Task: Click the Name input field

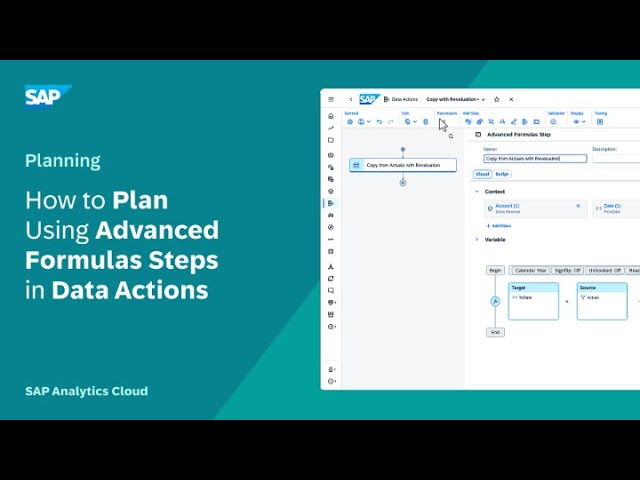Action: tap(535, 158)
